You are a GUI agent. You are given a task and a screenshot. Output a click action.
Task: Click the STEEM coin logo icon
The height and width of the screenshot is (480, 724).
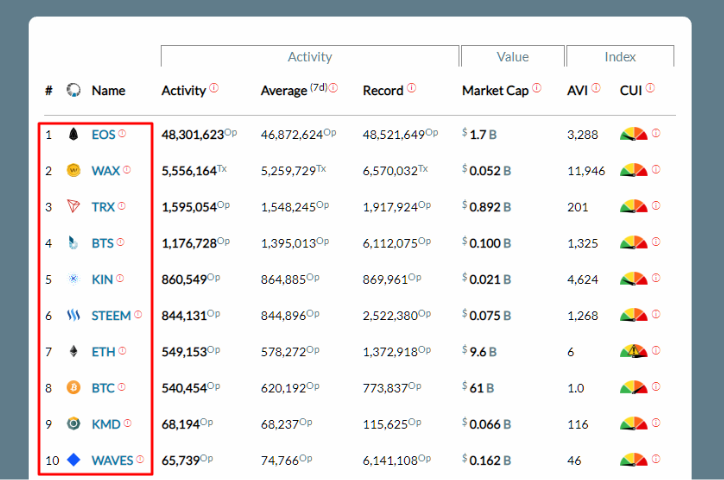tap(73, 315)
